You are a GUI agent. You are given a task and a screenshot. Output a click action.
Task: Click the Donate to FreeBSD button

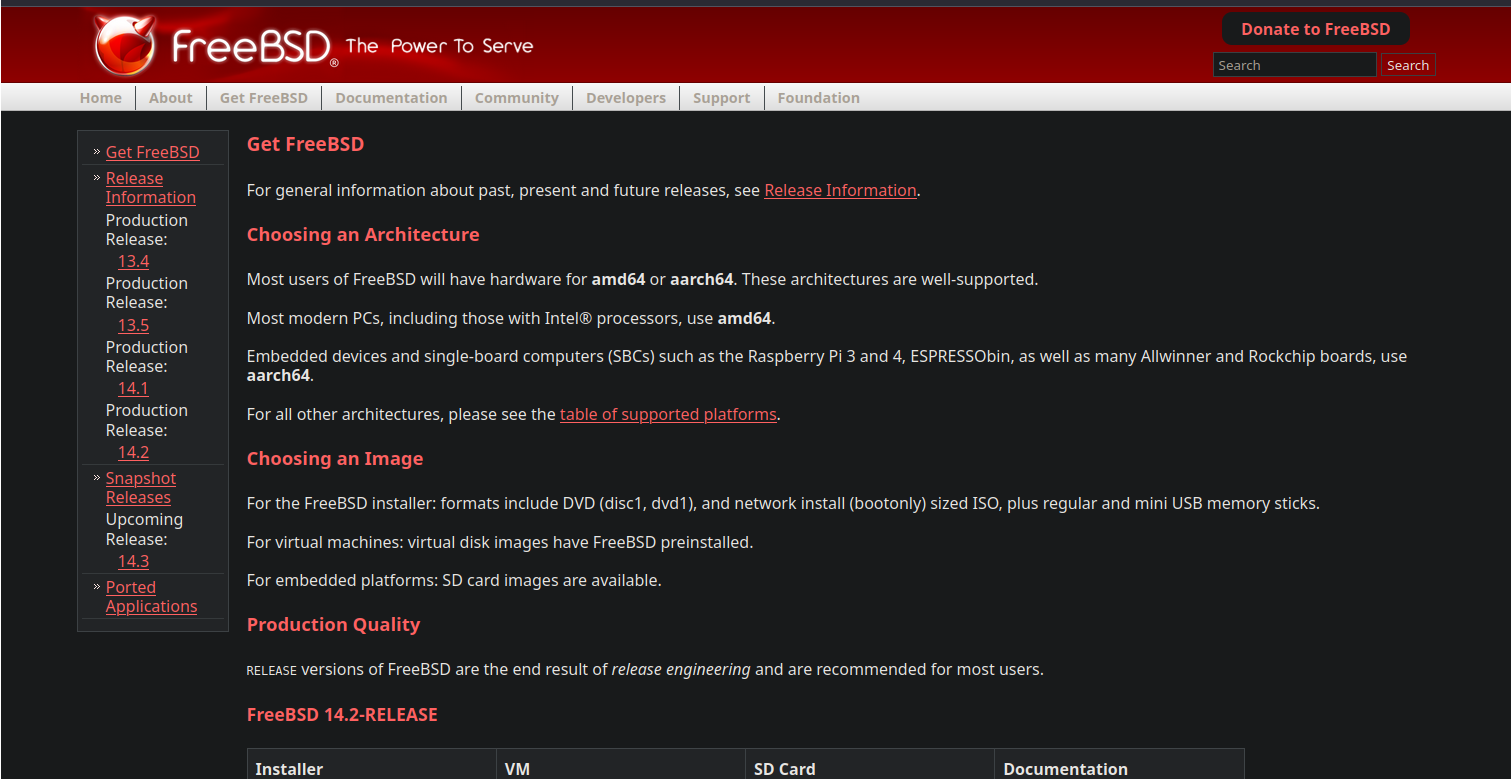[1316, 29]
